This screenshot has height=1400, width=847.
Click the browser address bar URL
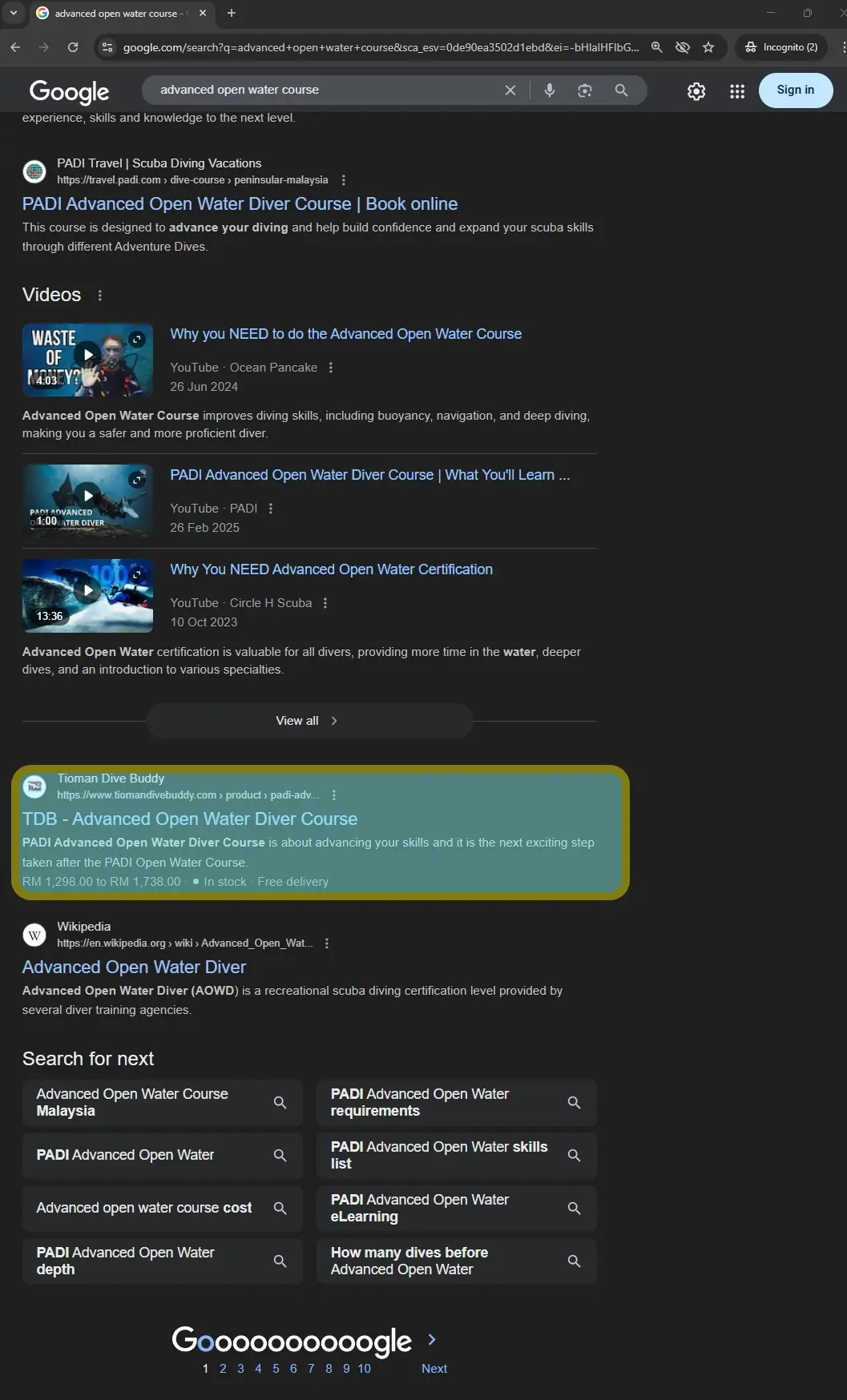click(x=381, y=47)
